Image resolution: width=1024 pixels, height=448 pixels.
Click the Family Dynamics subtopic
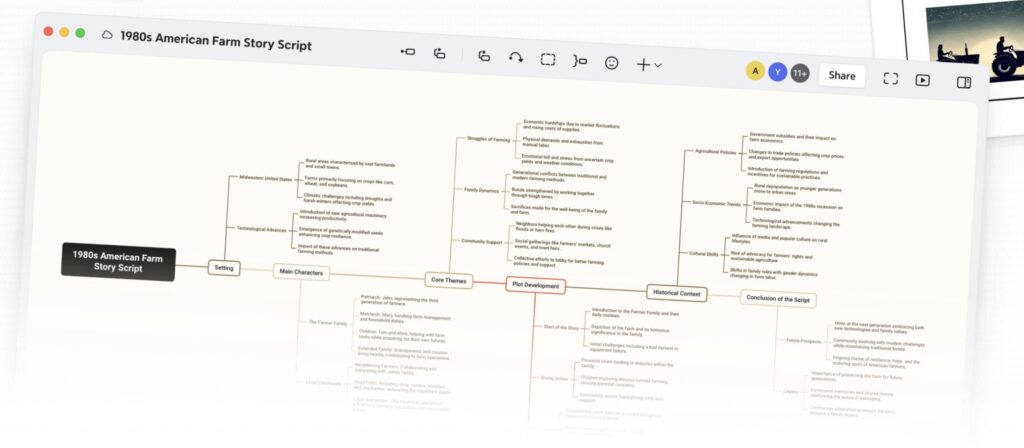tap(481, 190)
